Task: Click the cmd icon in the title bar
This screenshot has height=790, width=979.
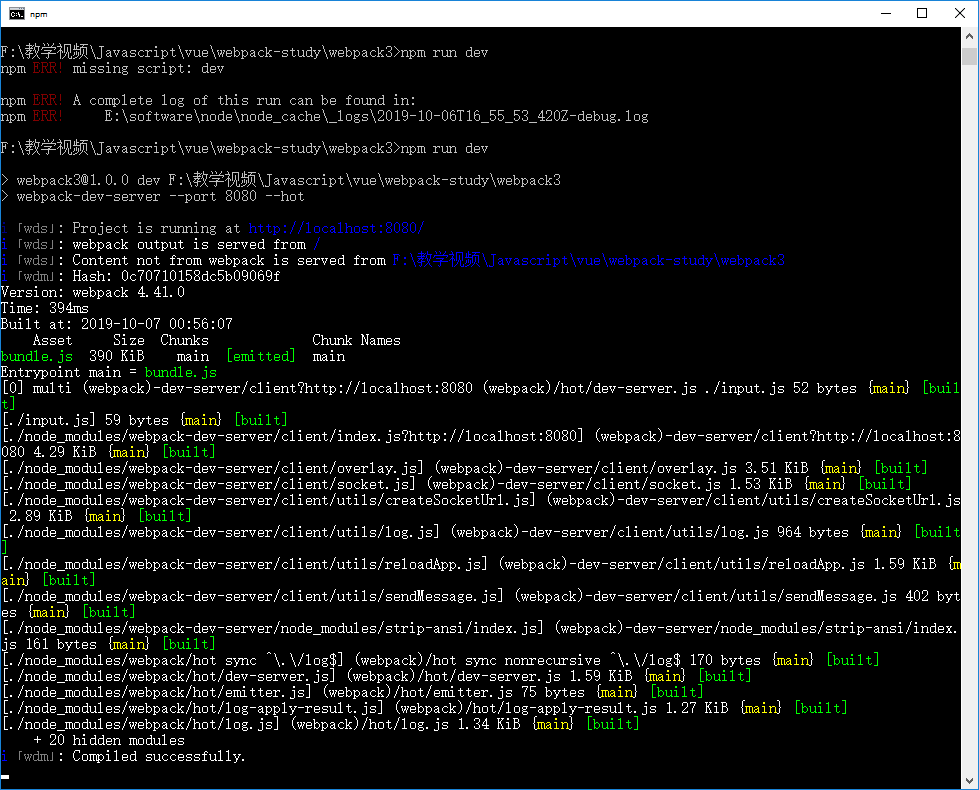Action: coord(17,14)
